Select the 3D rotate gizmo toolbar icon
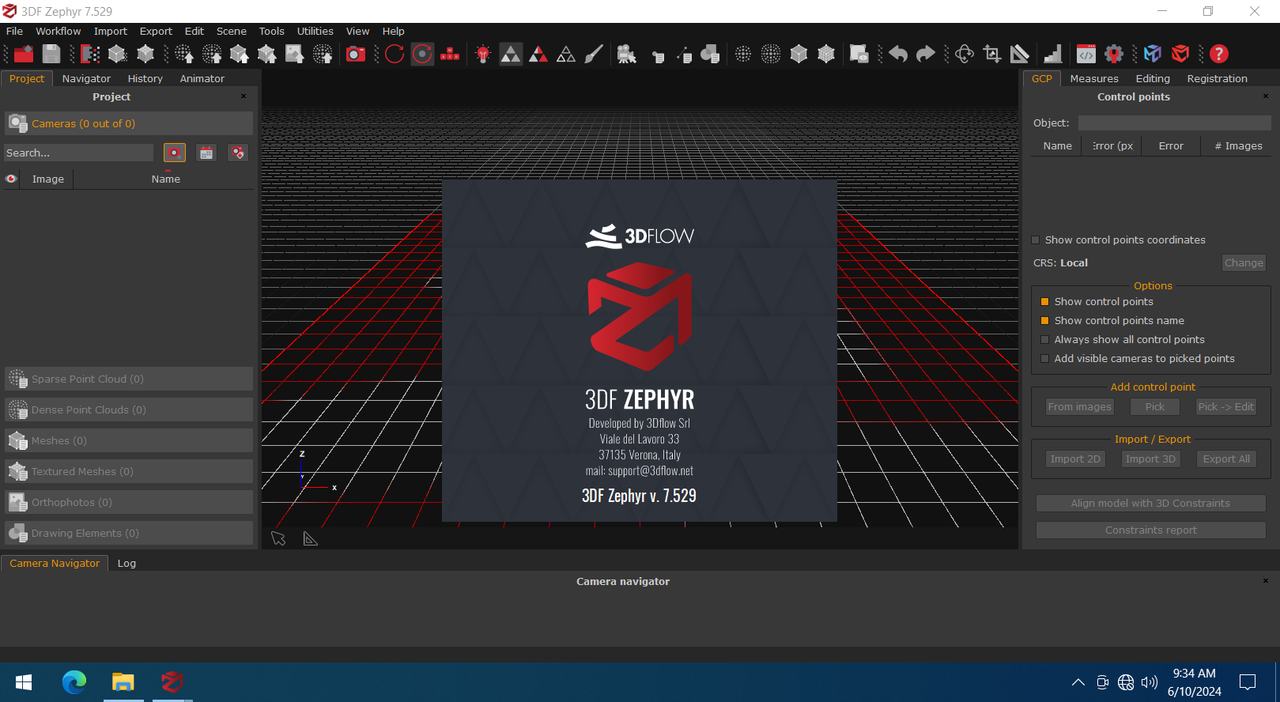The width and height of the screenshot is (1280, 702). point(964,54)
